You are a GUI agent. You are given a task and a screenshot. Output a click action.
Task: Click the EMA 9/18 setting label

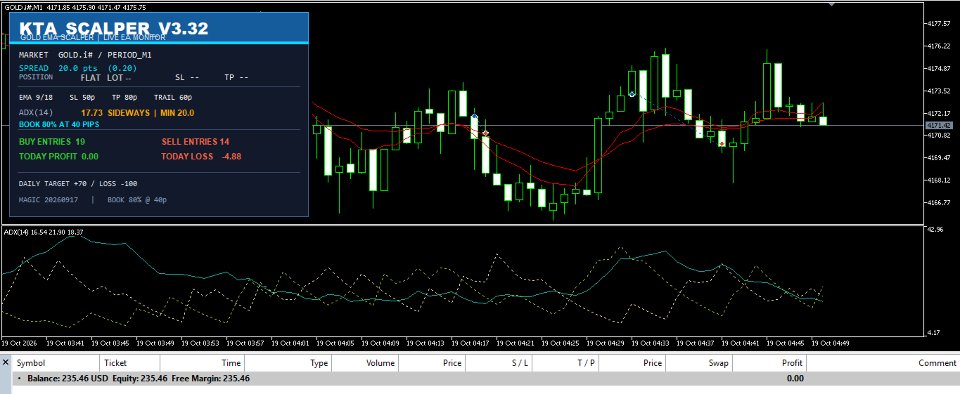(36, 97)
